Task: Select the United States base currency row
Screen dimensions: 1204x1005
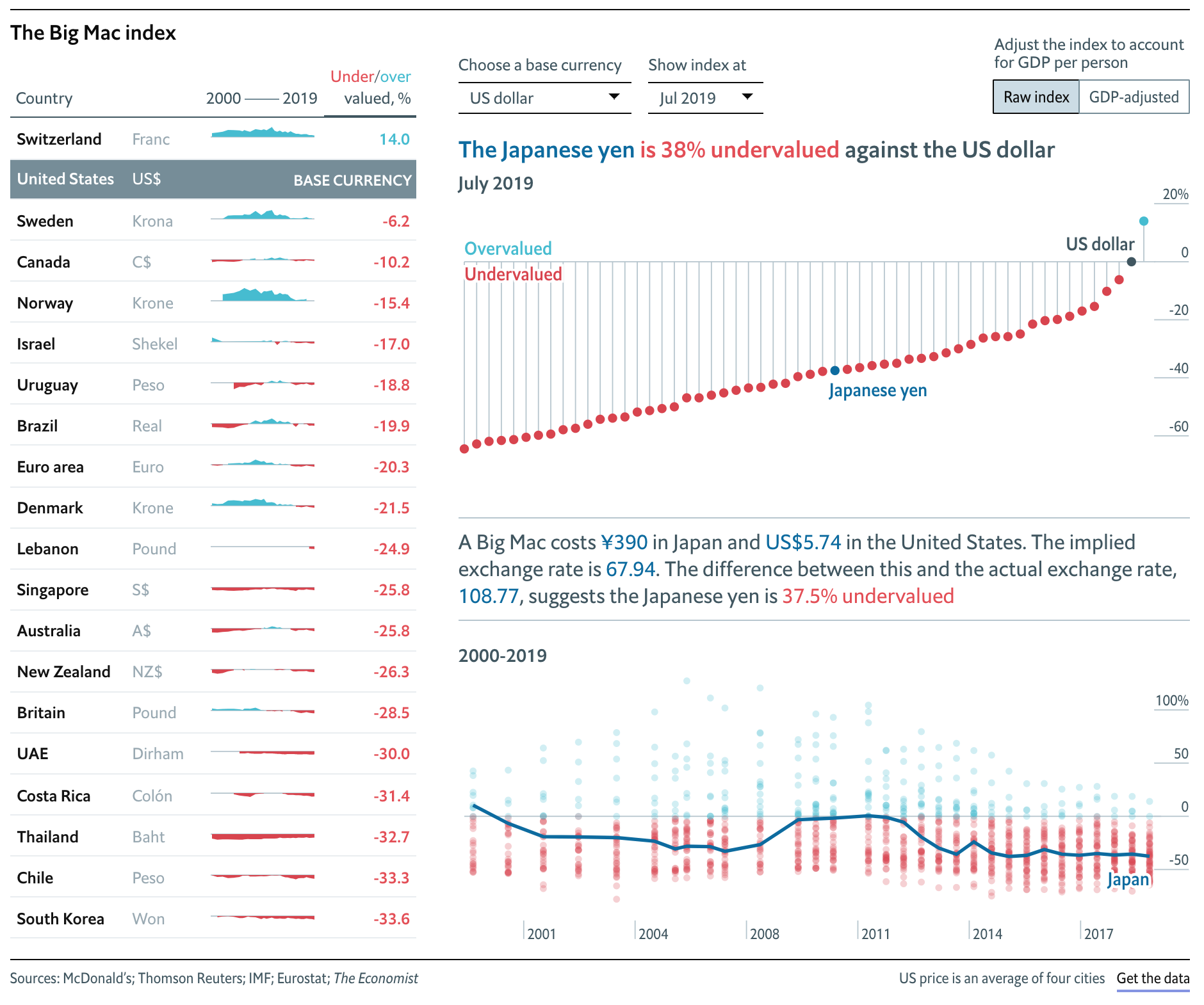Action: click(x=213, y=179)
